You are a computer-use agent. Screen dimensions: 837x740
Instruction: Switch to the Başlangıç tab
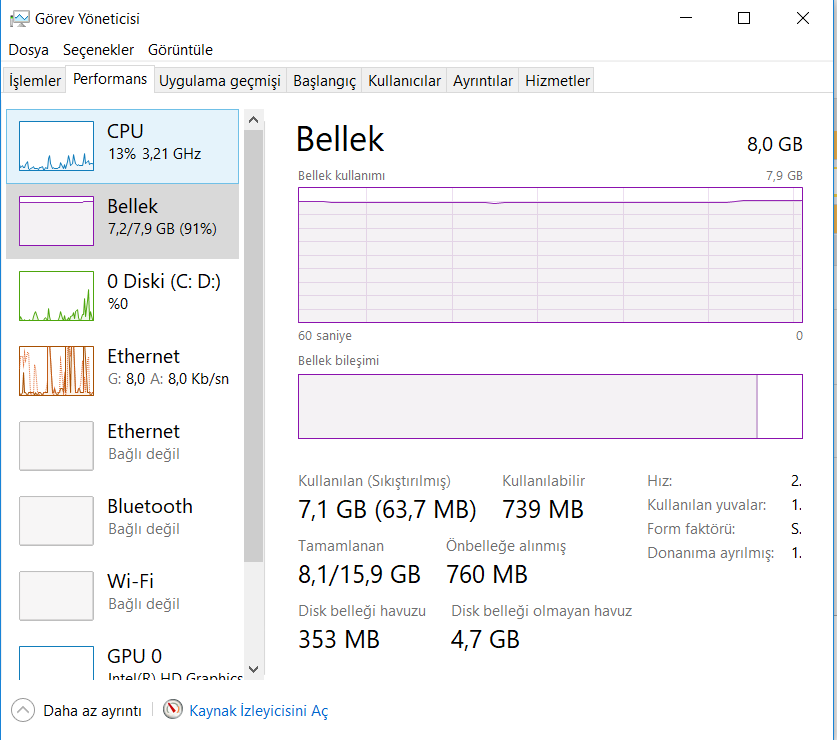(x=324, y=81)
